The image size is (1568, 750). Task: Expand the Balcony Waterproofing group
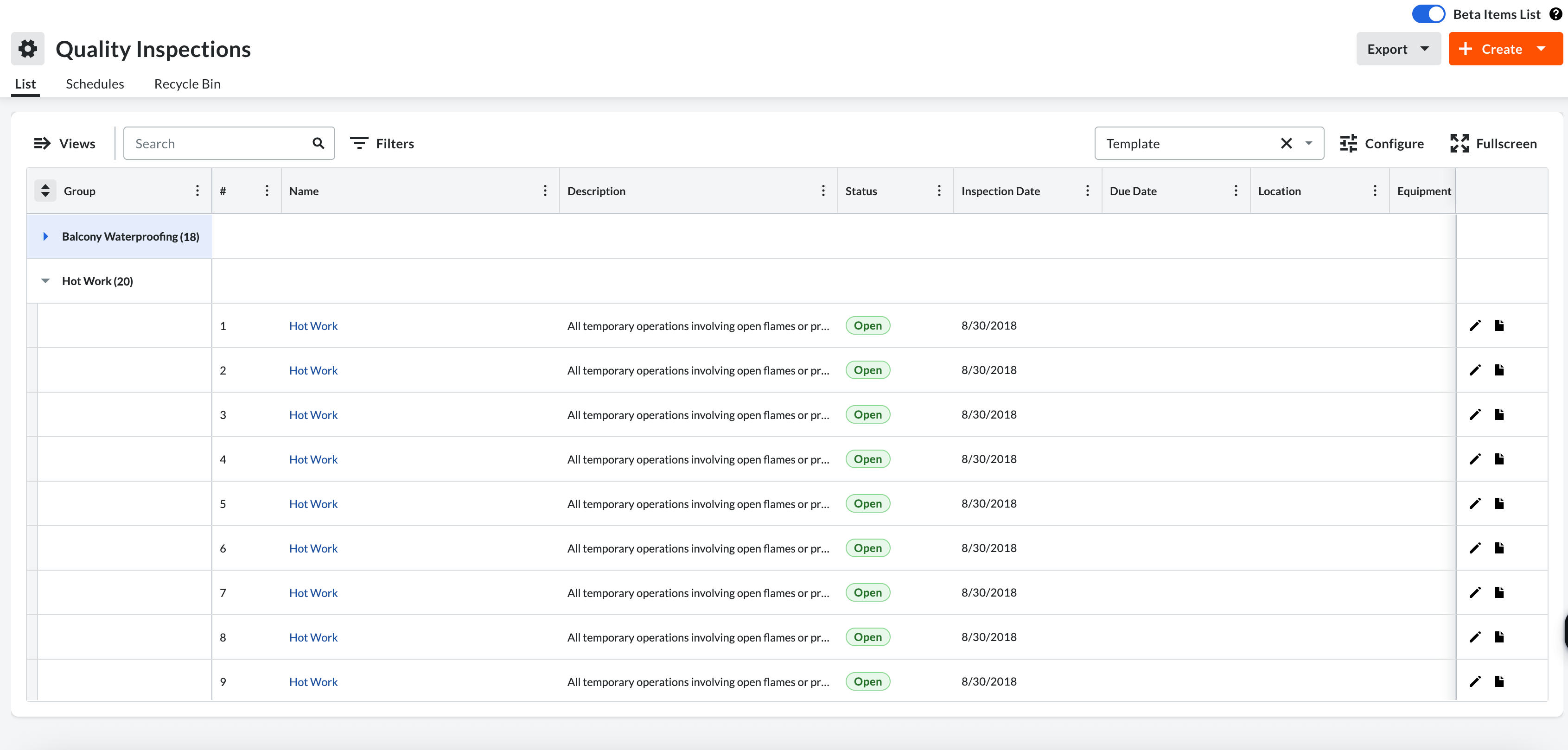(x=45, y=236)
